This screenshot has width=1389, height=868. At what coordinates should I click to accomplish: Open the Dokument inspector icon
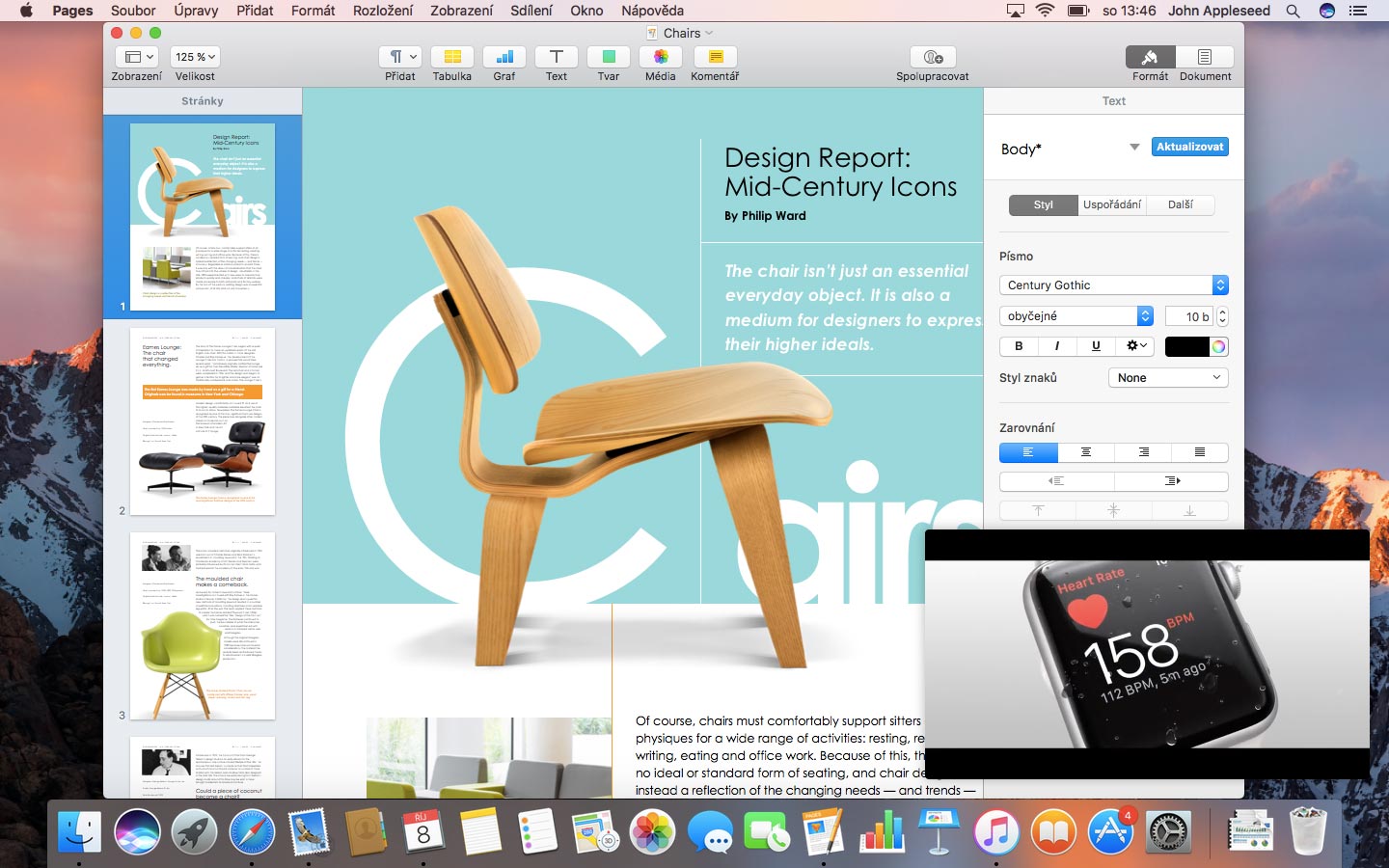(x=1205, y=57)
